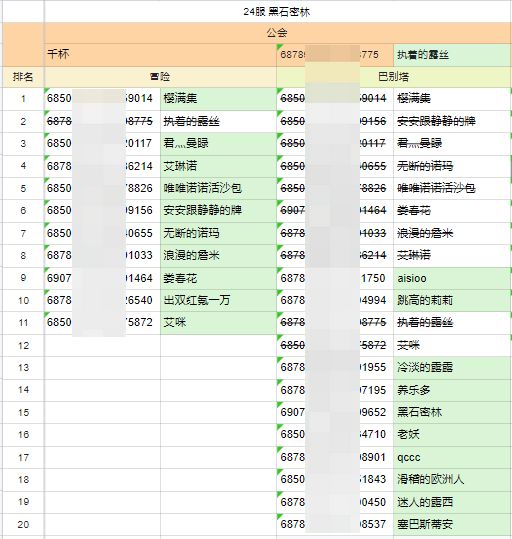Select struck-through '安安跟静静的牌' in 巴别塔 column
The height and width of the screenshot is (539, 512).
(452, 121)
